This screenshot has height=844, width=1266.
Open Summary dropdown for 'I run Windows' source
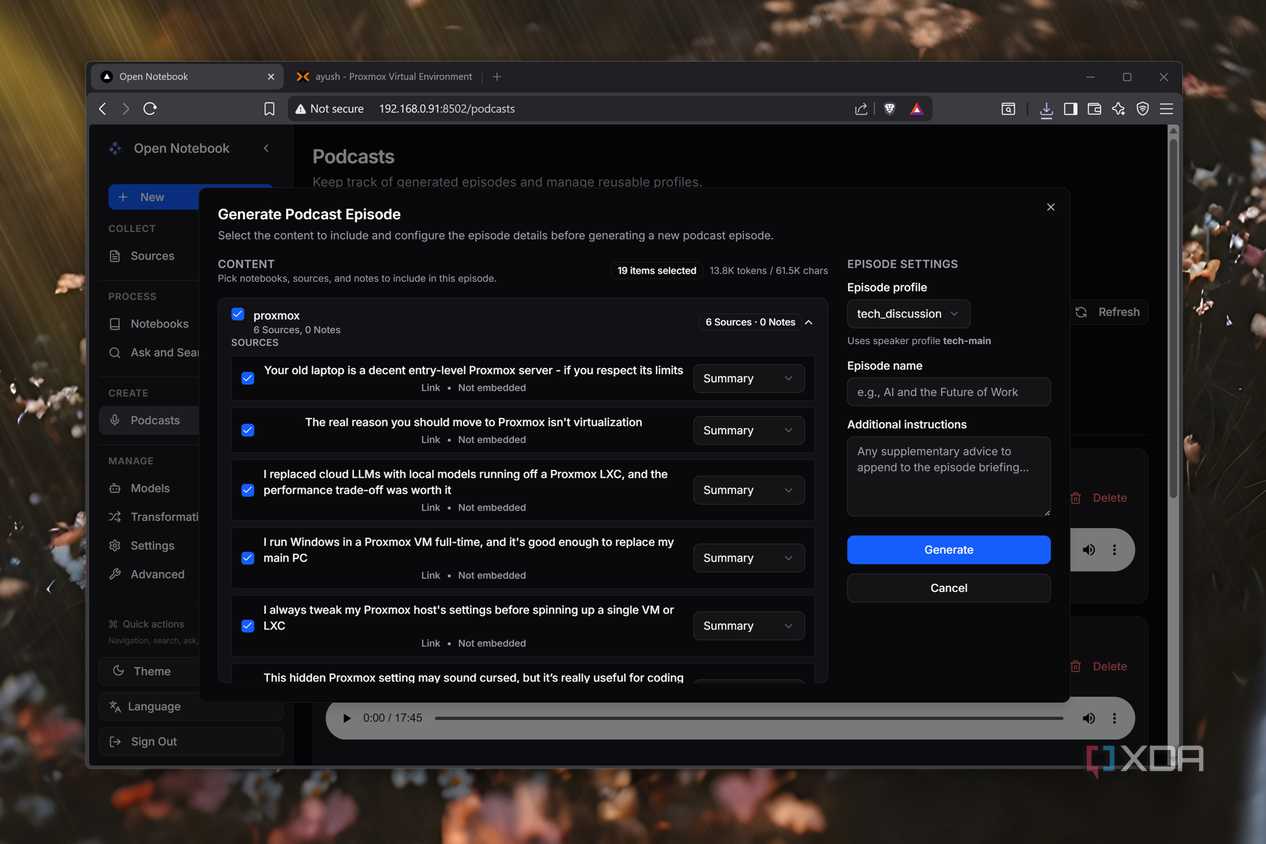click(x=748, y=558)
